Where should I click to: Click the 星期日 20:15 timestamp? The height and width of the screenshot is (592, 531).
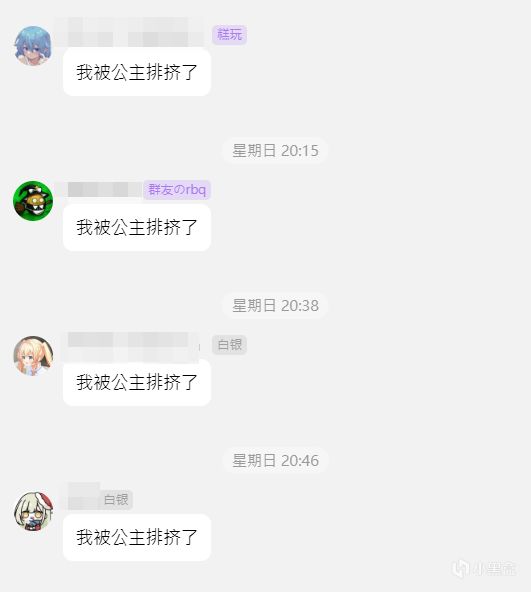point(275,151)
